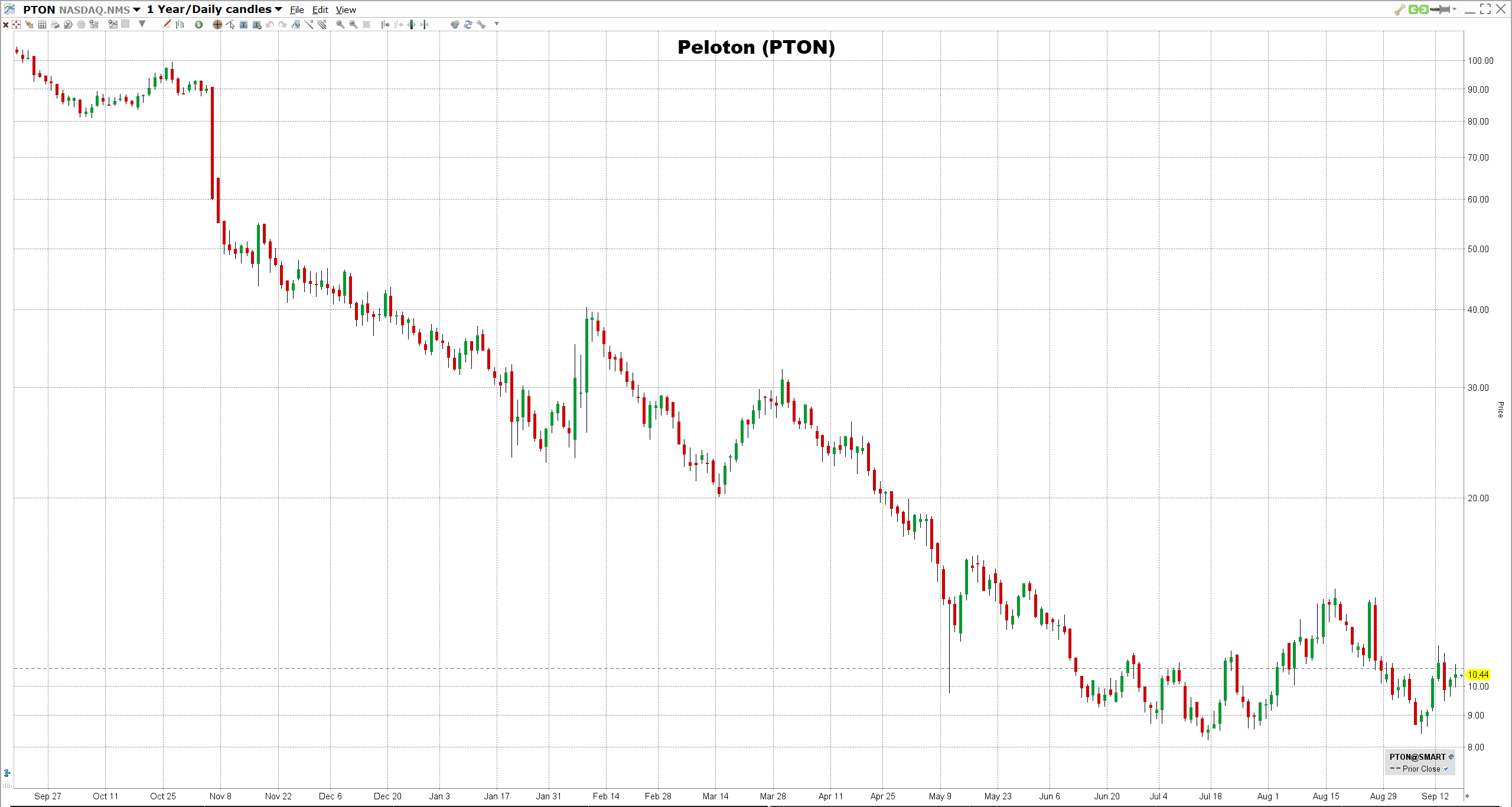The image size is (1512, 807).
Task: Click the add text annotation T icon
Action: point(243,24)
